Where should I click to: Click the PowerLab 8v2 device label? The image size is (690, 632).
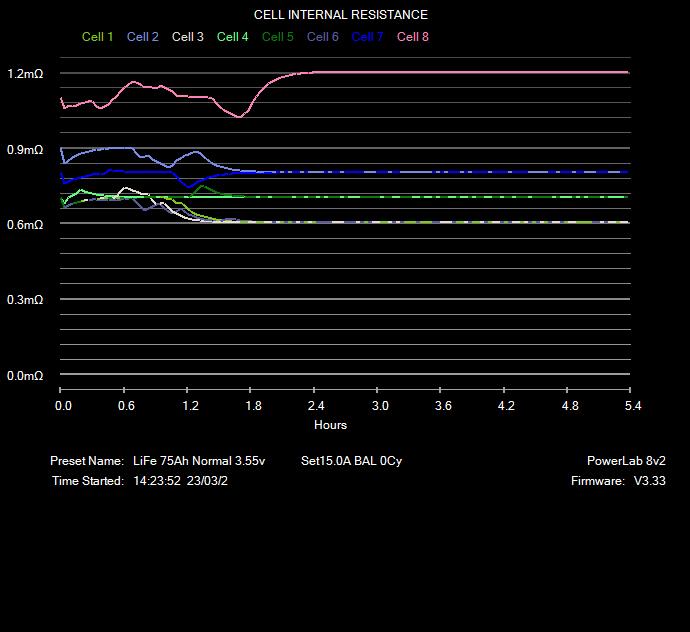click(x=626, y=461)
